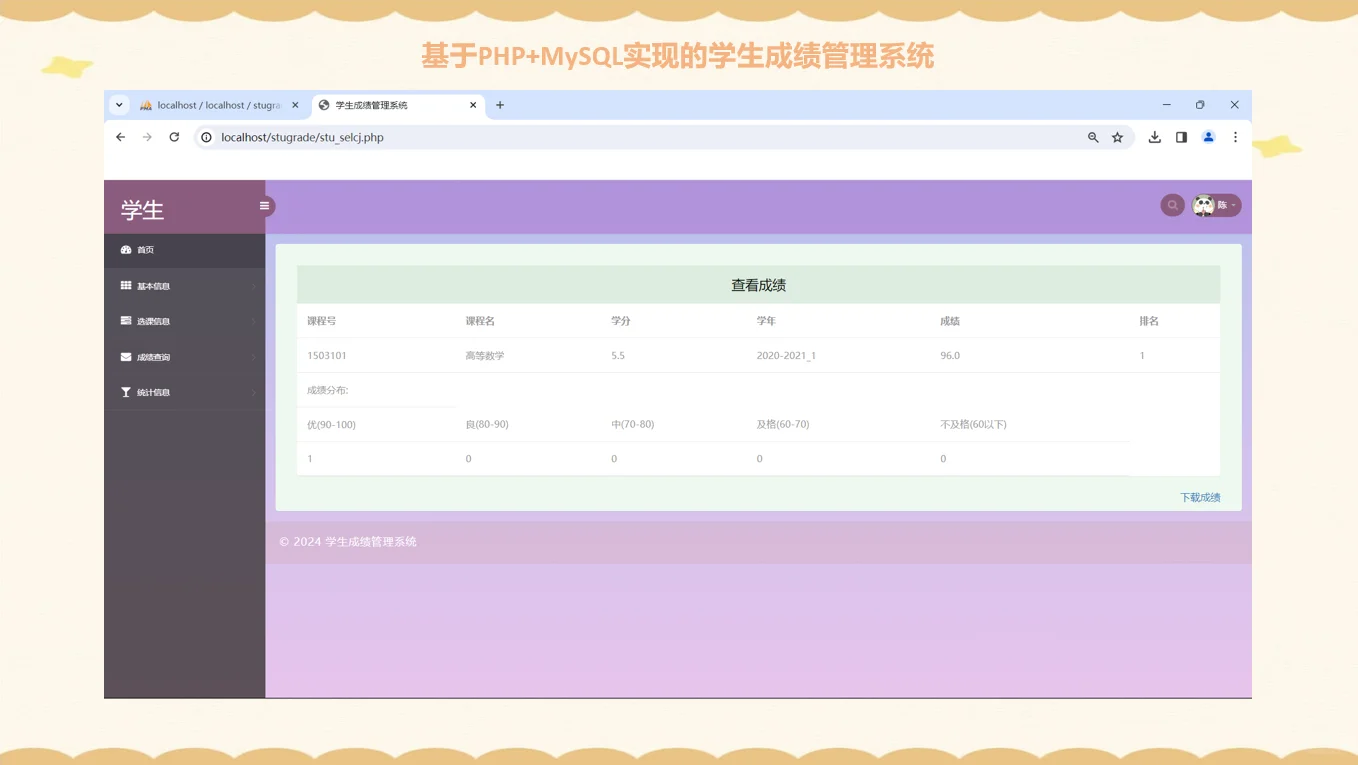The image size is (1358, 765).
Task: Expand the 统计信息 sidebar chevron
Action: pyautogui.click(x=253, y=391)
